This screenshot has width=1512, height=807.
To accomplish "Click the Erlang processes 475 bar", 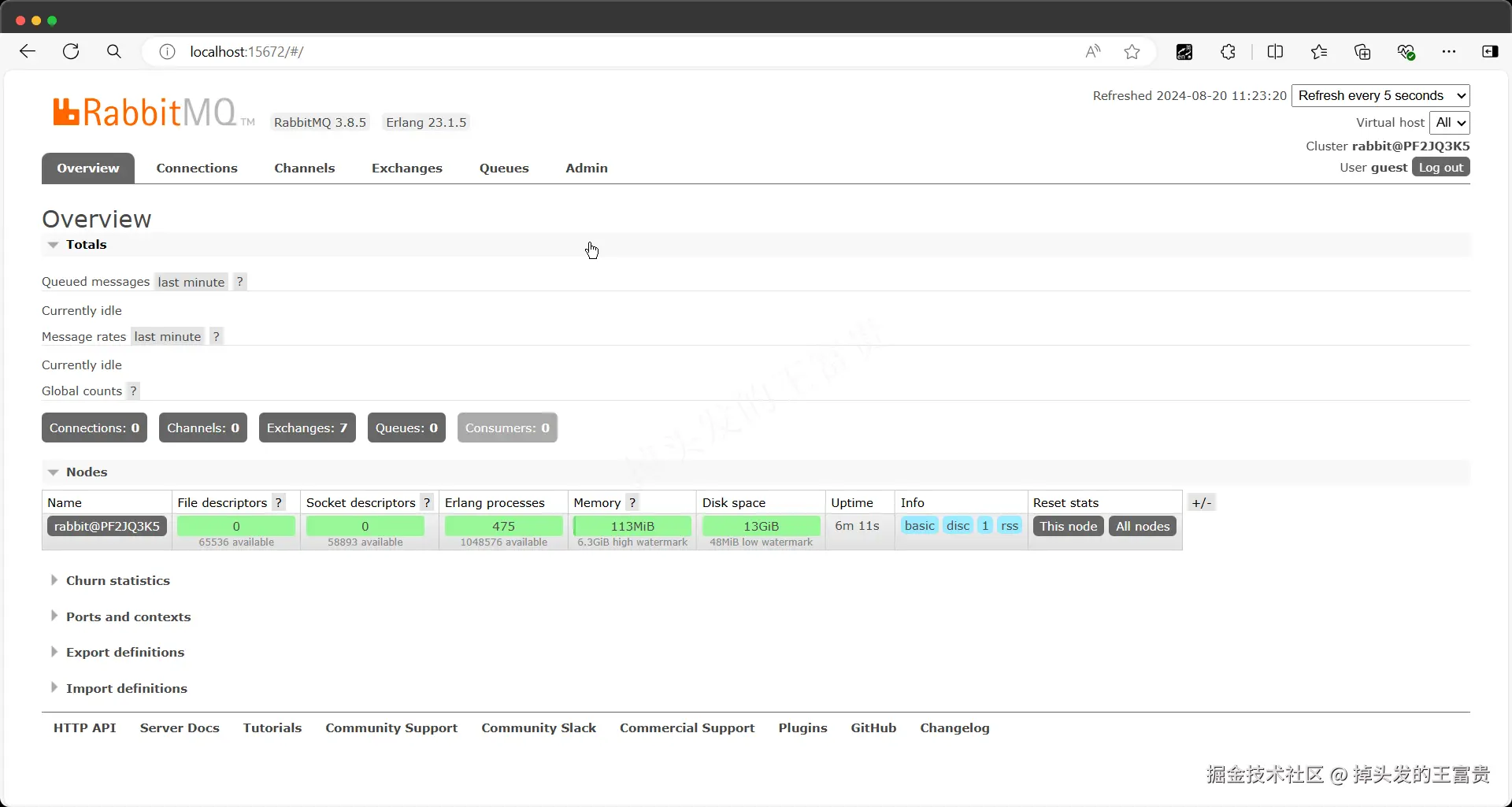I will coord(503,526).
